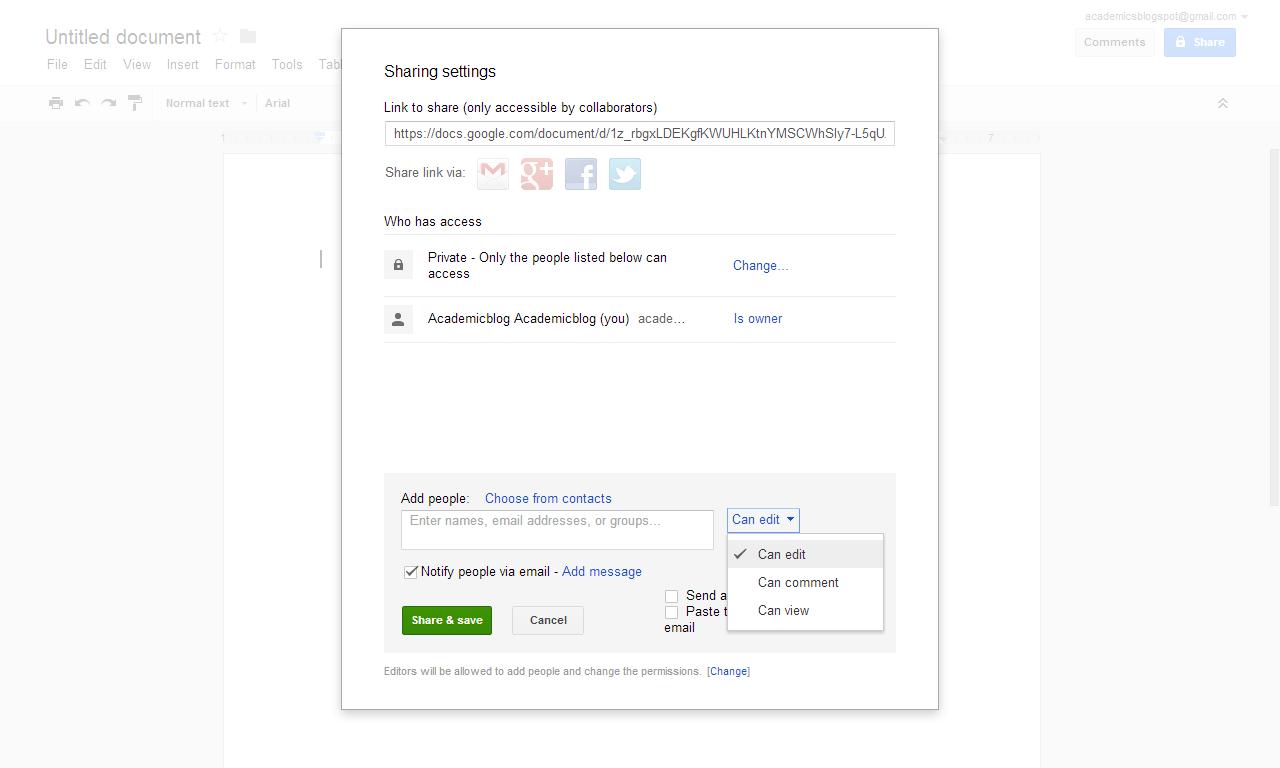This screenshot has width=1280, height=768.
Task: Click the Paint format tool
Action: coord(134,103)
